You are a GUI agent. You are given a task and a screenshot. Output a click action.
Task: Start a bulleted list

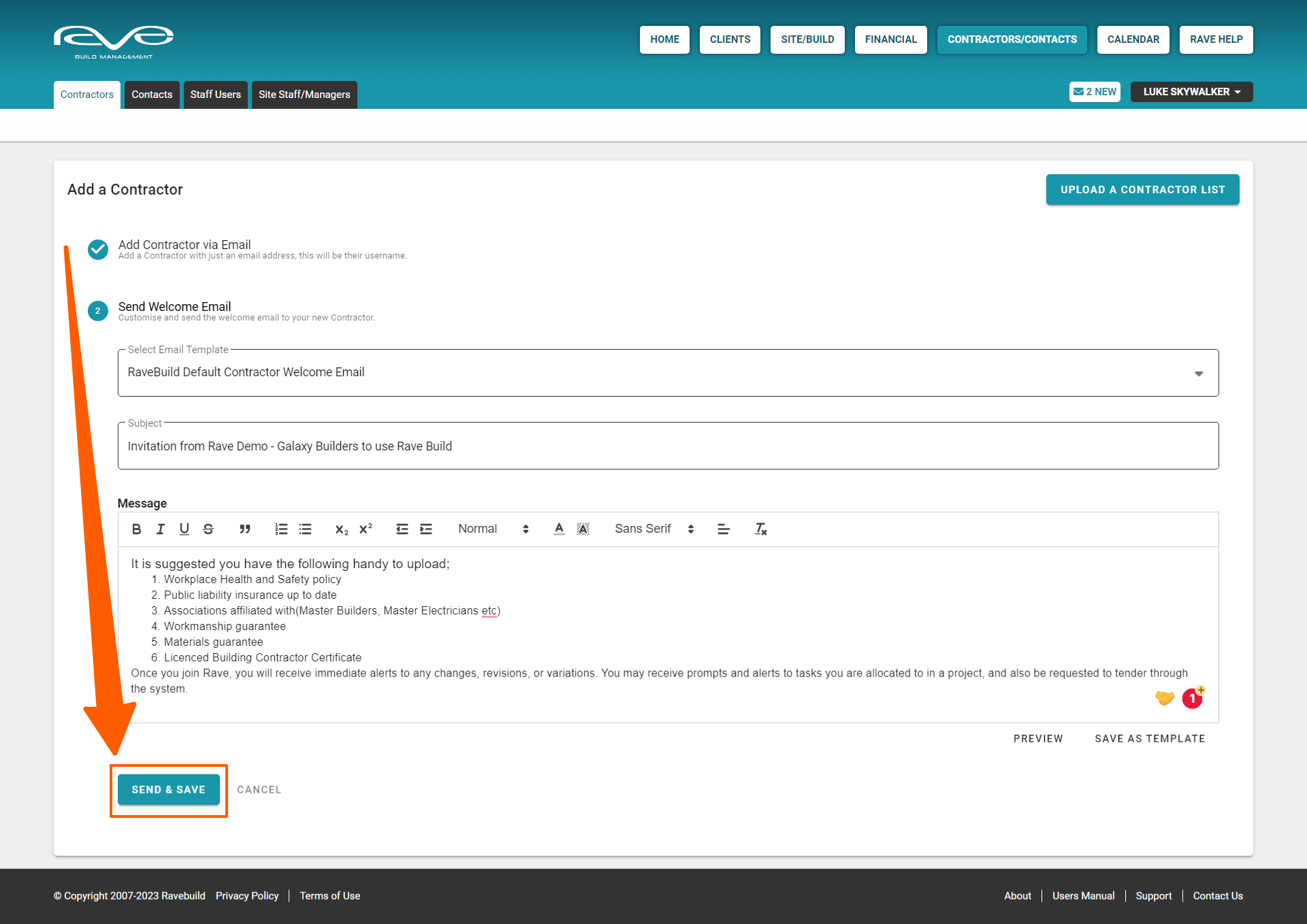[x=305, y=529]
